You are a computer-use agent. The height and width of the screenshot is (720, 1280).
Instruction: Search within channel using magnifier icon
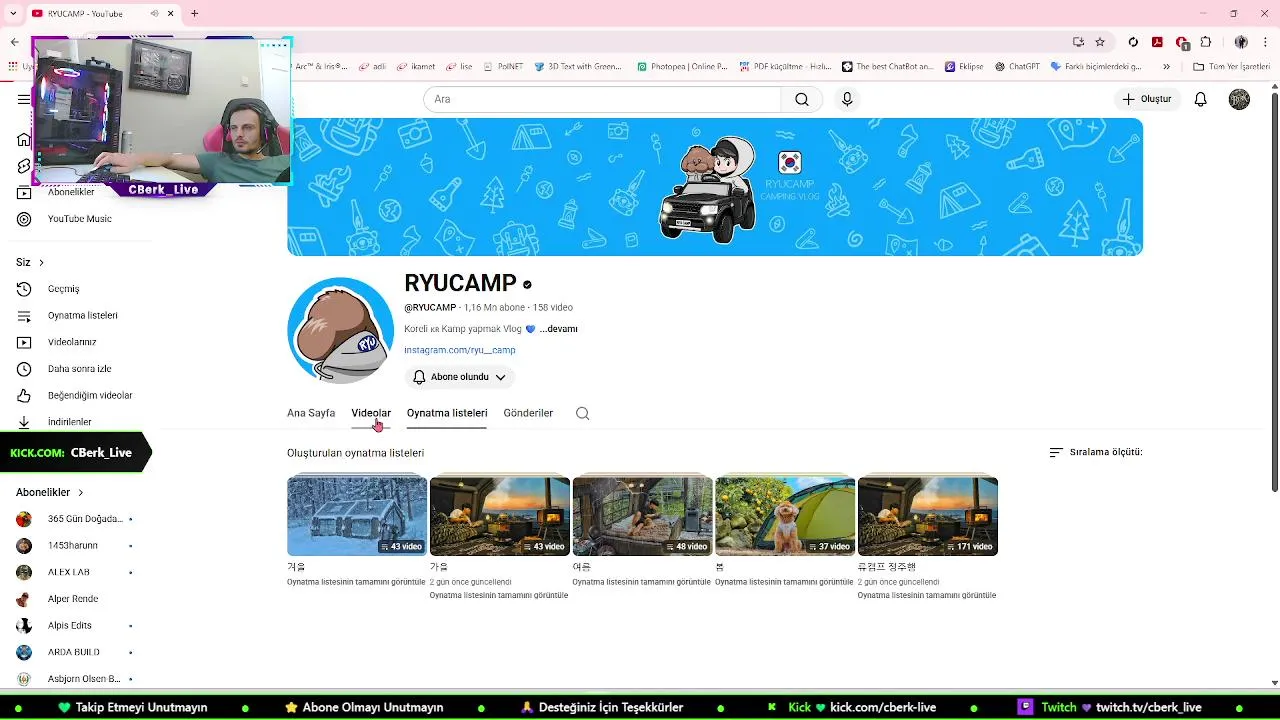(x=583, y=413)
